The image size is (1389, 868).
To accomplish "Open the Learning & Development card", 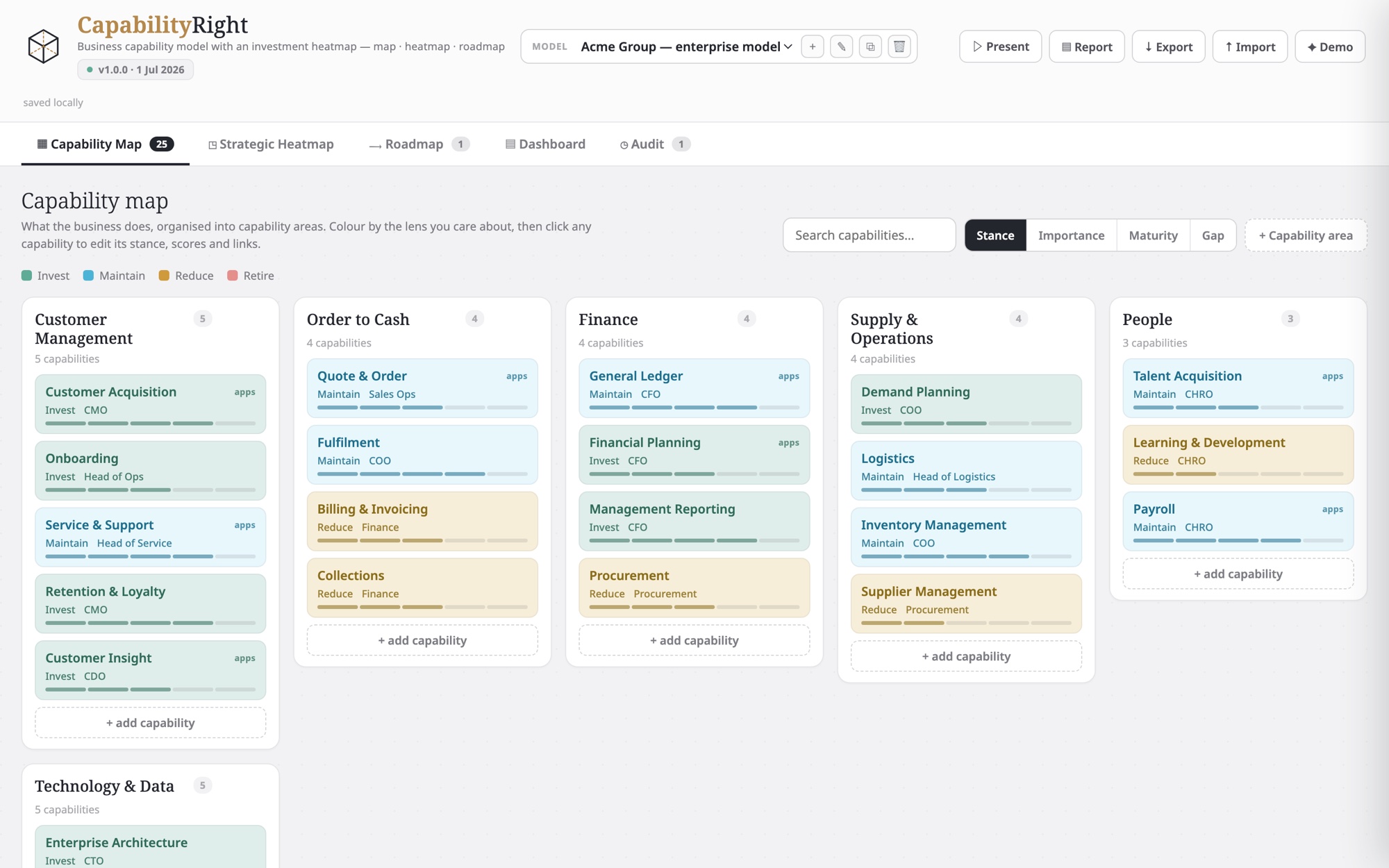I will point(1238,454).
